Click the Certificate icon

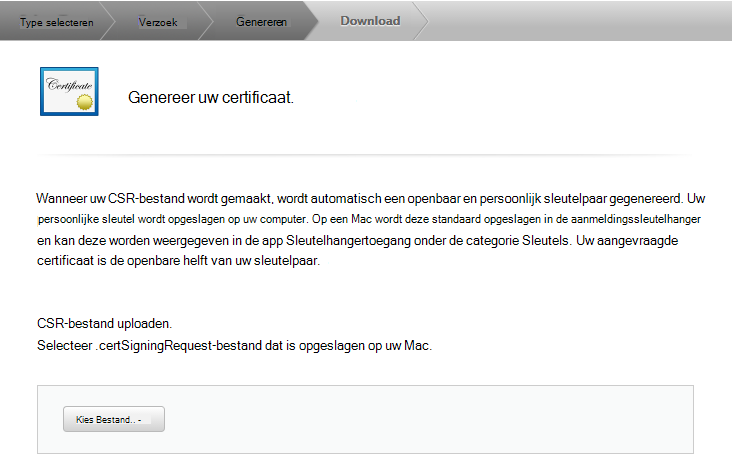tap(69, 91)
